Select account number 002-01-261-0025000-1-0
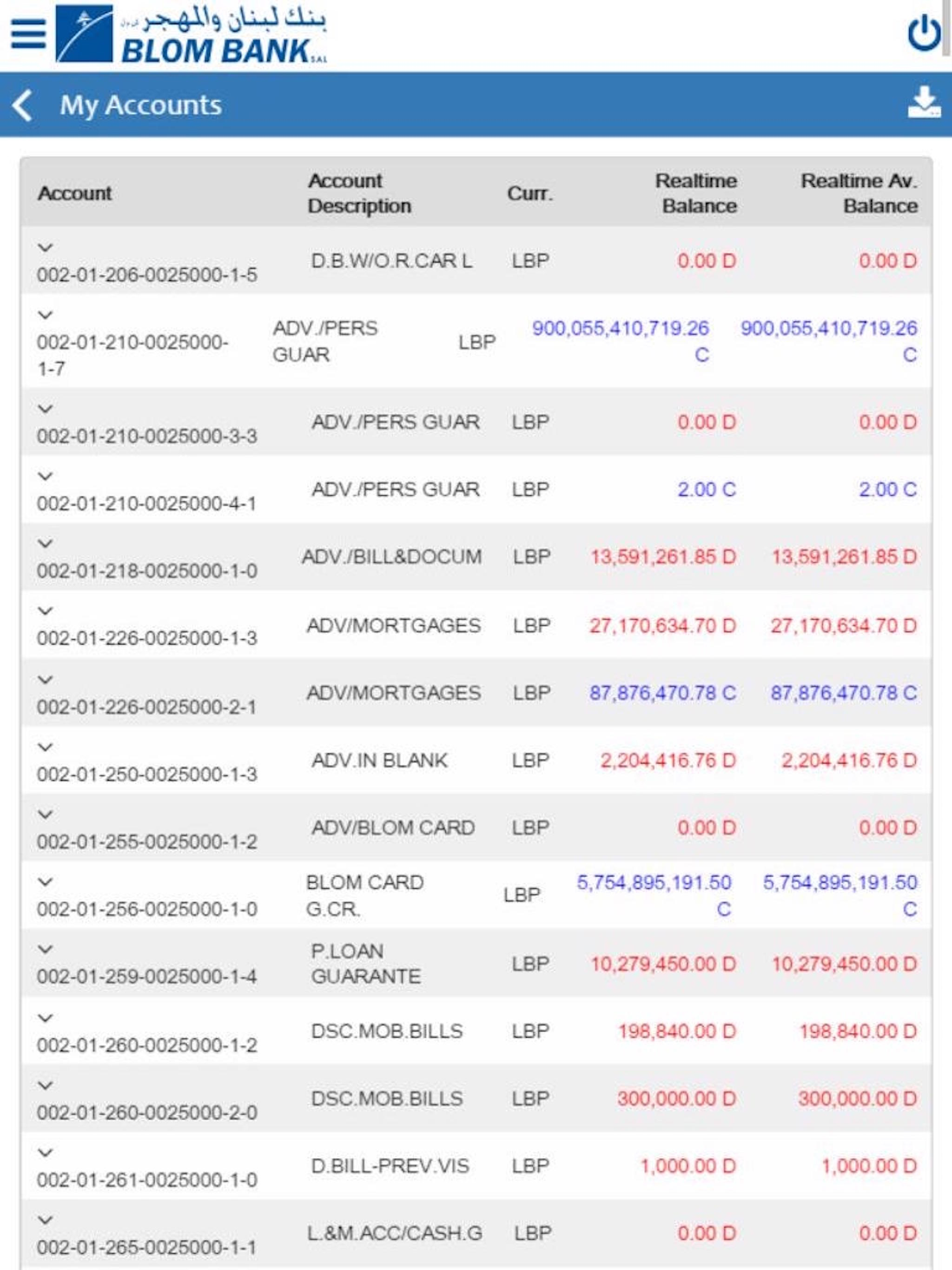Screen dimensions: 952x1270 tap(147, 1180)
